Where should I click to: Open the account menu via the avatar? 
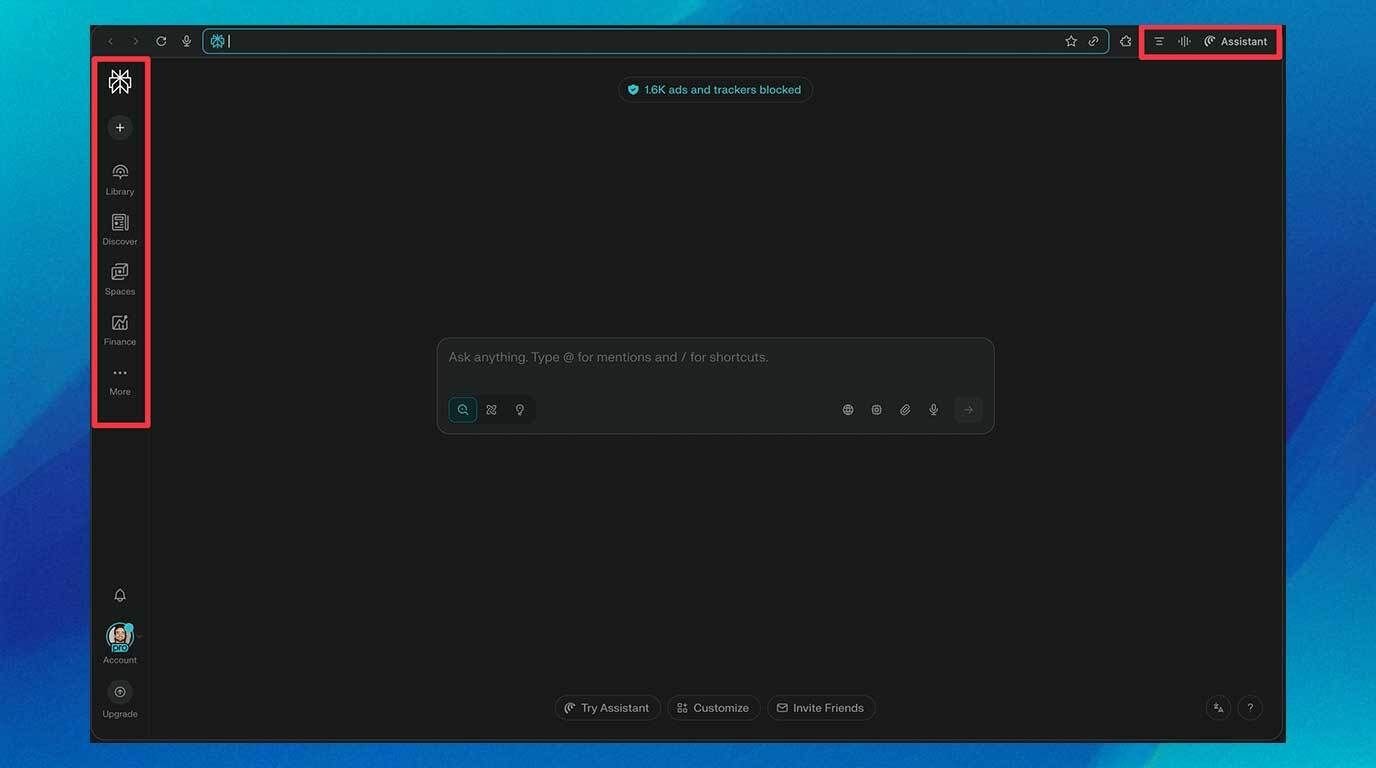[x=119, y=635]
